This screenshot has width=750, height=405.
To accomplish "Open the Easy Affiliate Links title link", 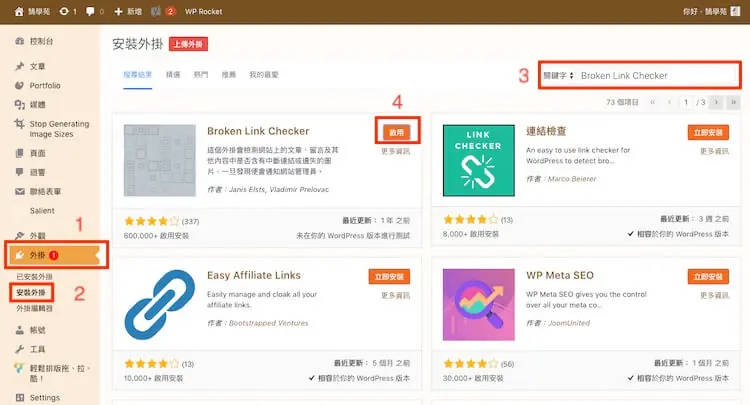I will [x=254, y=275].
